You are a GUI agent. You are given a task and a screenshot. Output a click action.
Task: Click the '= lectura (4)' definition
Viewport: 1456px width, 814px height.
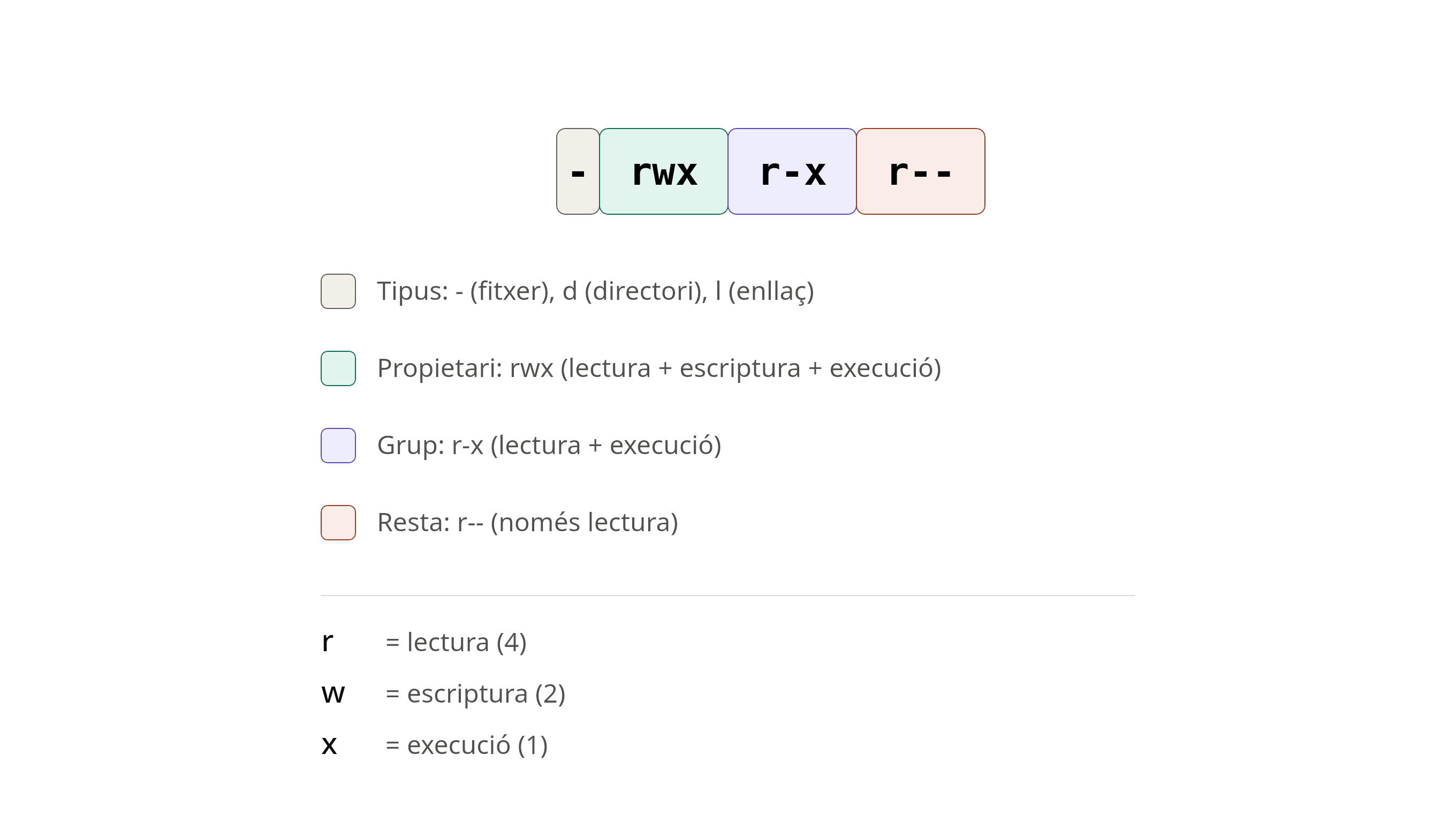(x=456, y=642)
